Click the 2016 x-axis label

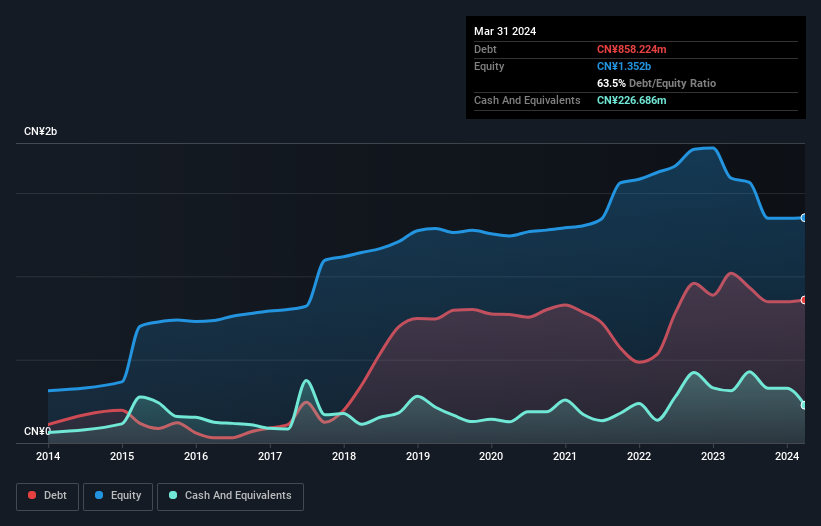coord(196,456)
